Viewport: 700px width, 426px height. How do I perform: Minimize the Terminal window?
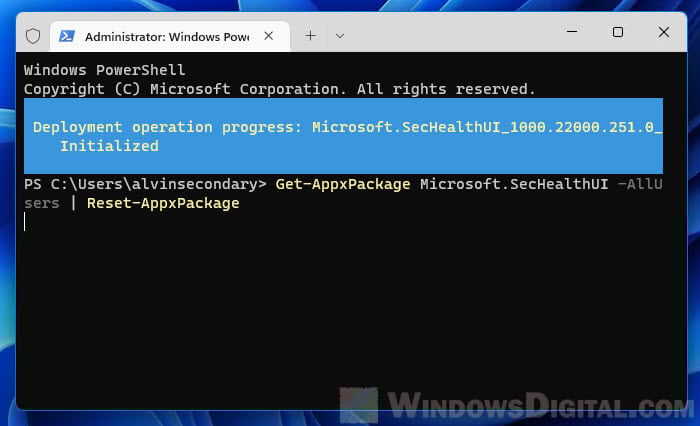[x=572, y=32]
